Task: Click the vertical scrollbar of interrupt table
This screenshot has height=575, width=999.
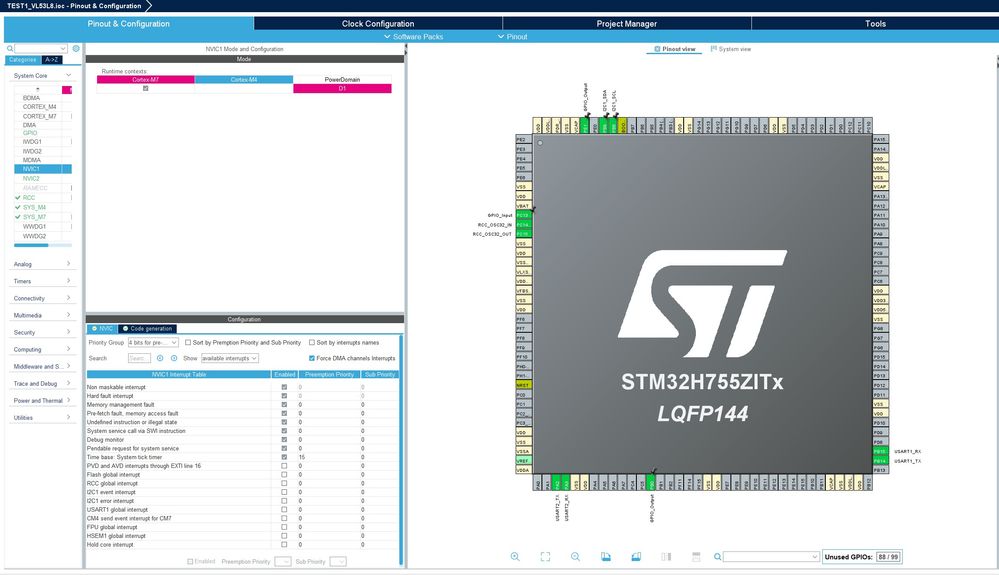Action: pyautogui.click(x=401, y=449)
